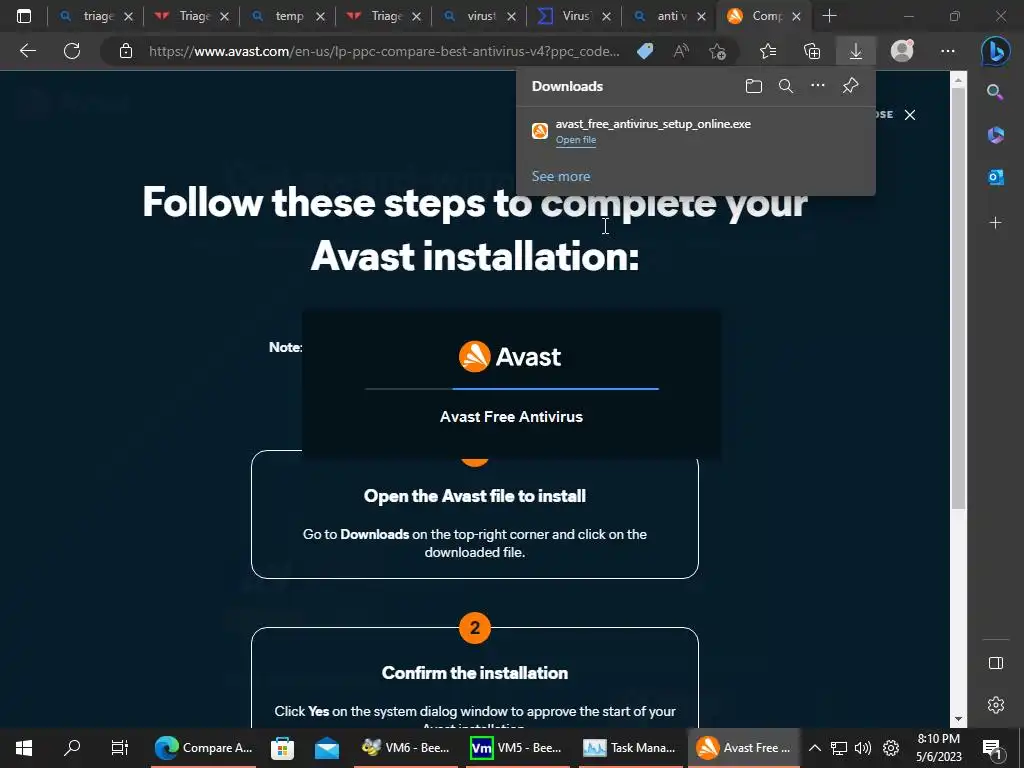Open the Outlook sidebar icon

point(995,176)
